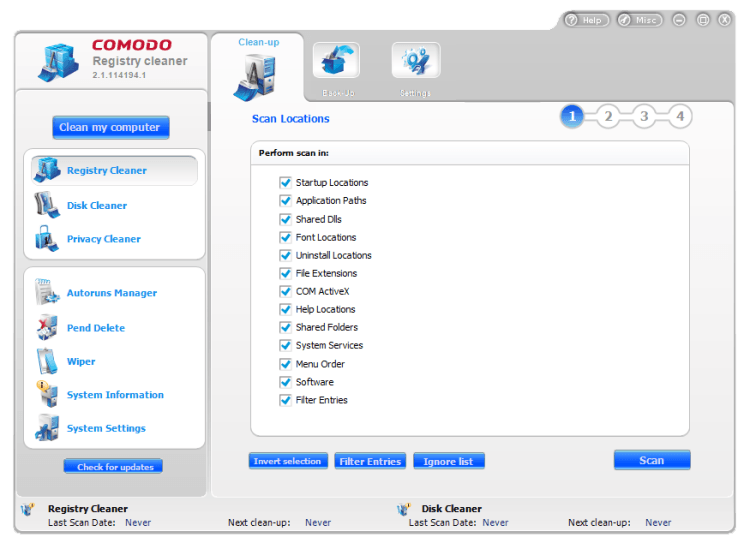Uncheck Startup Locations checkbox
The width and height of the screenshot is (750, 549).
coord(286,182)
